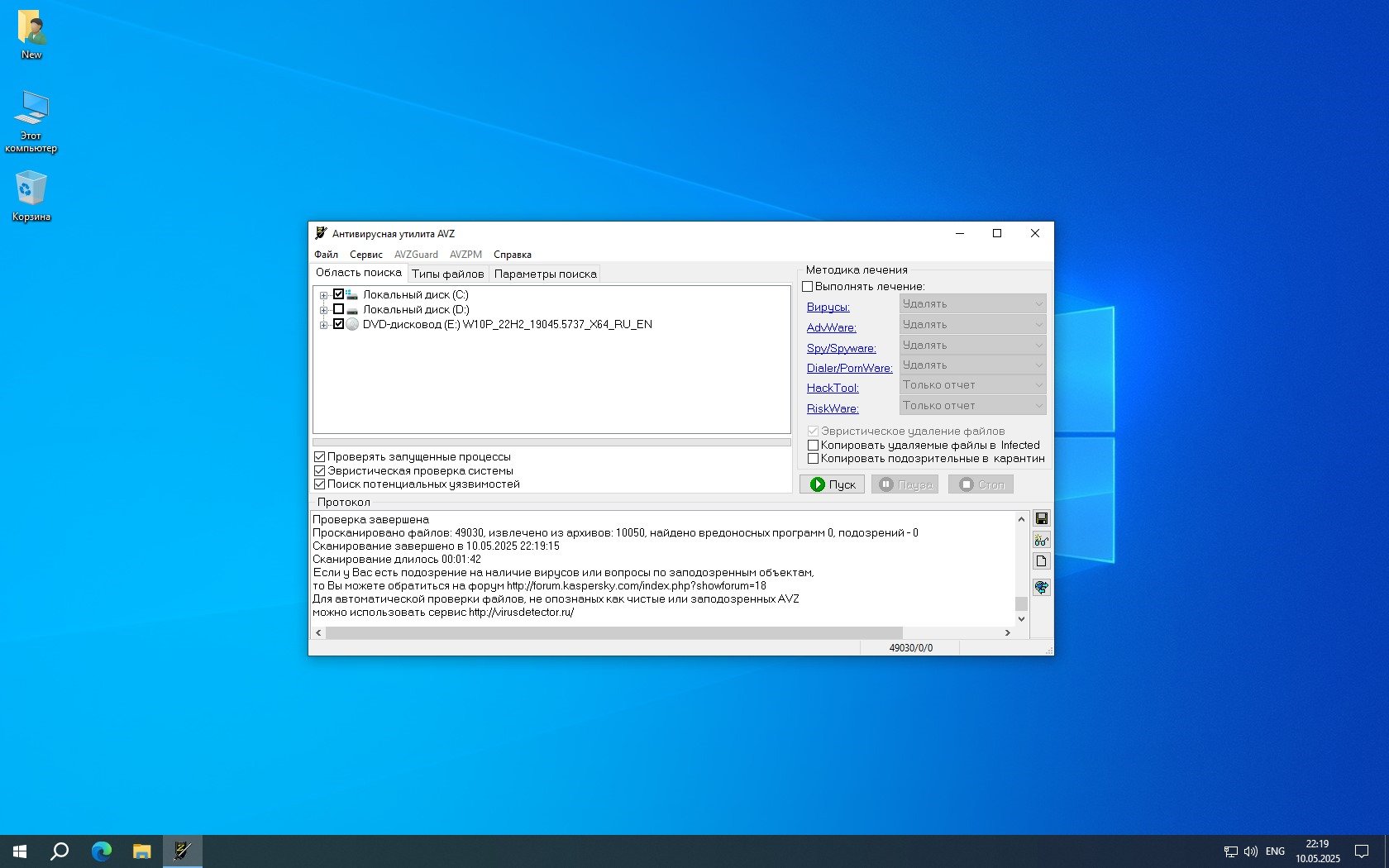Click the glasses icon beside the protocol
Screen dimensions: 1389x868
point(1041,541)
